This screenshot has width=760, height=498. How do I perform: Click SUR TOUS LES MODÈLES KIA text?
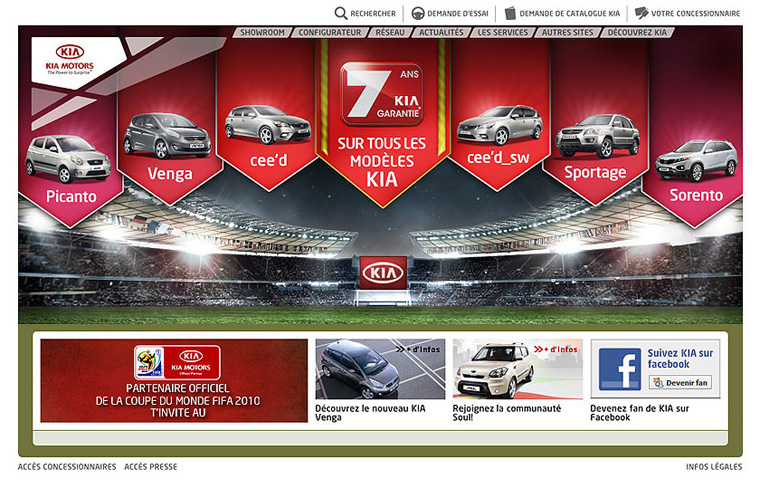click(381, 162)
